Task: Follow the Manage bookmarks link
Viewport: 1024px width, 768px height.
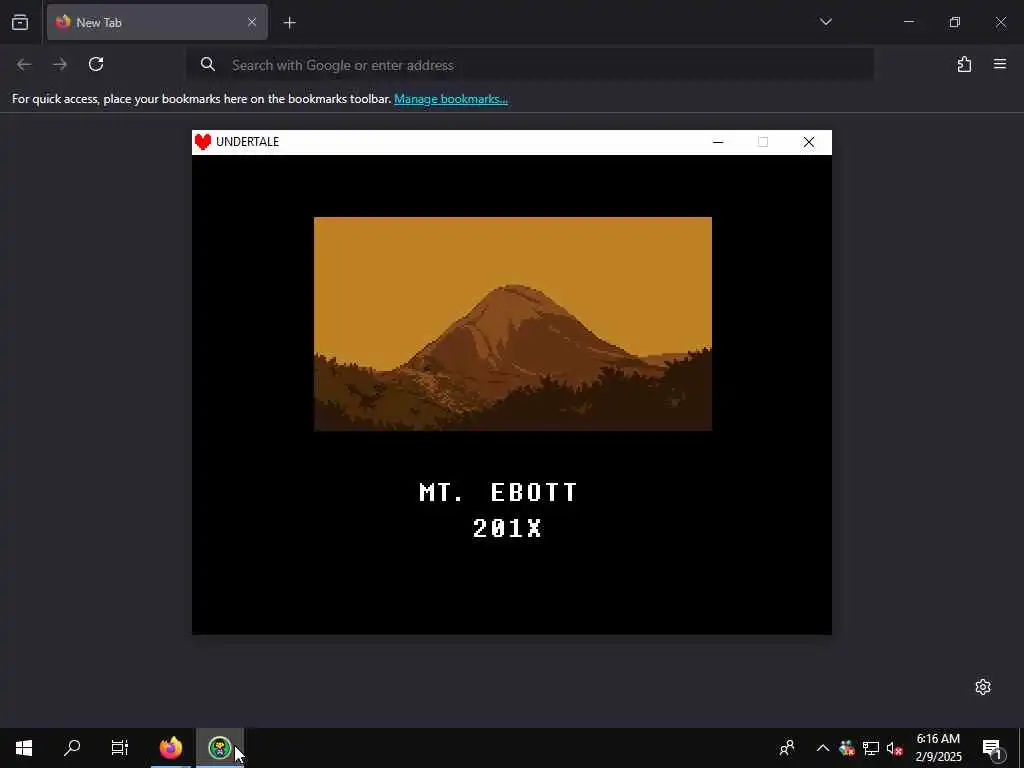Action: pyautogui.click(x=451, y=99)
